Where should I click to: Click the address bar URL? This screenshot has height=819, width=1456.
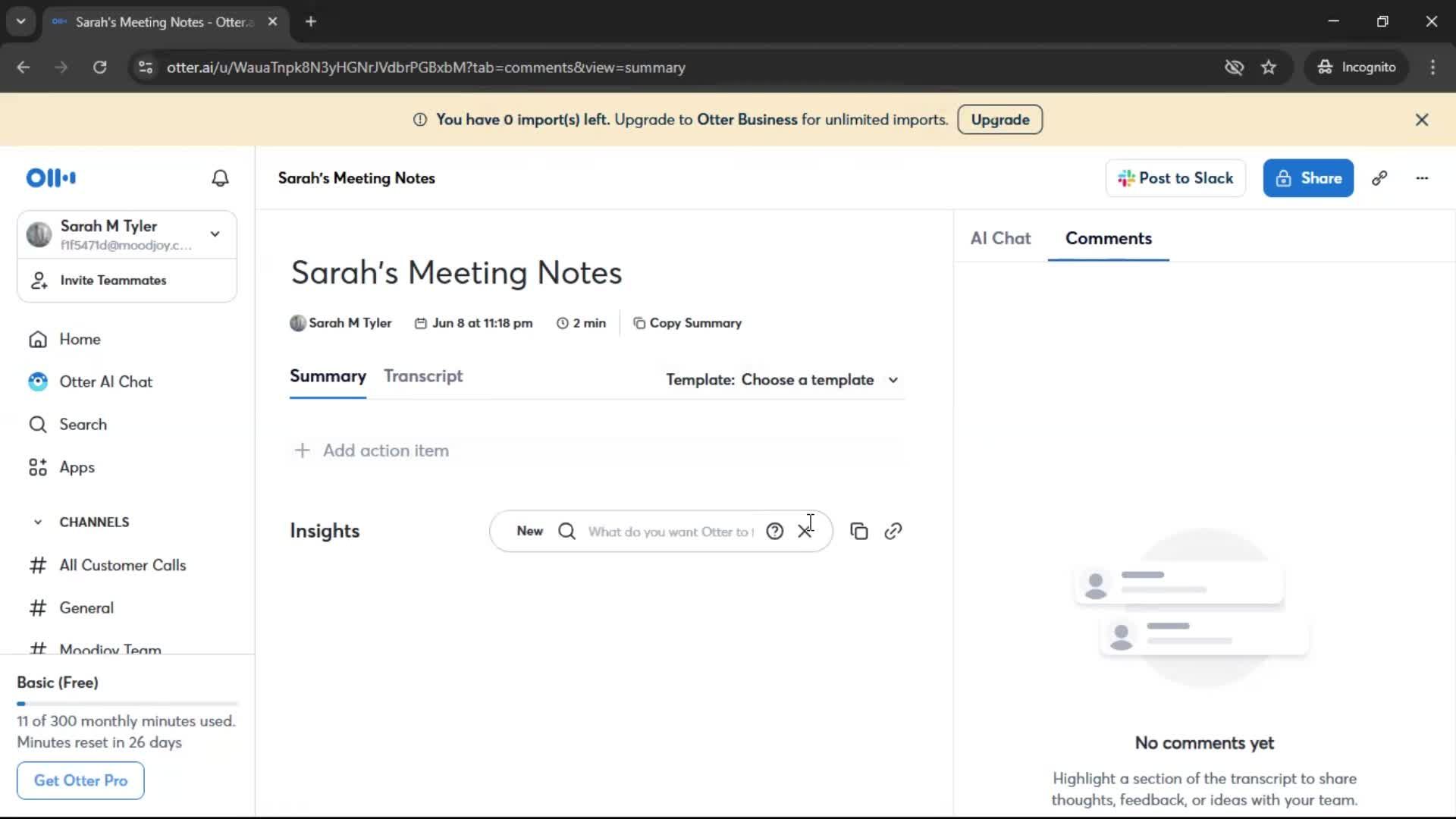(x=426, y=67)
